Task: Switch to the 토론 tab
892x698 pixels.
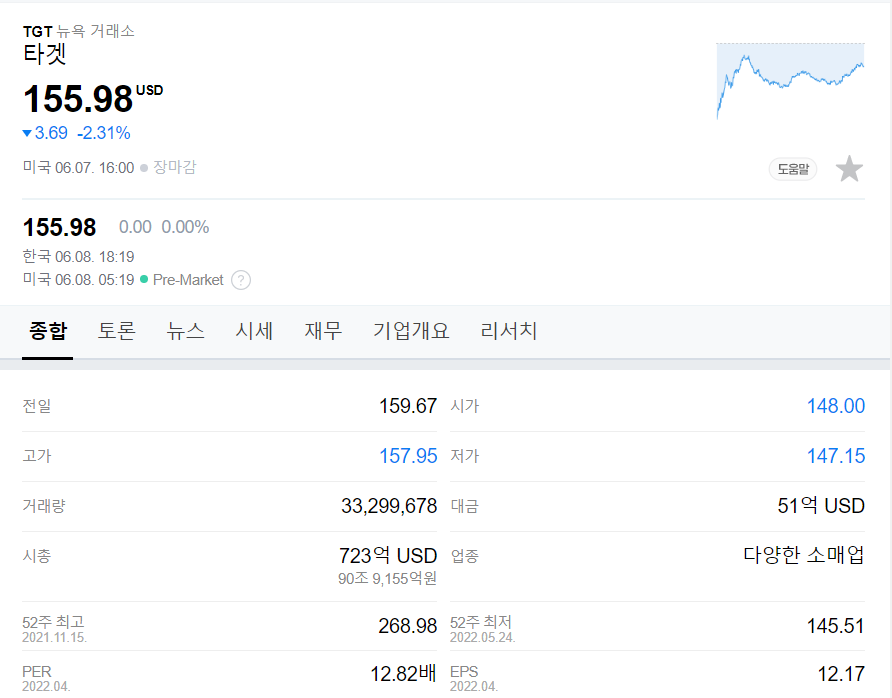Action: [117, 331]
